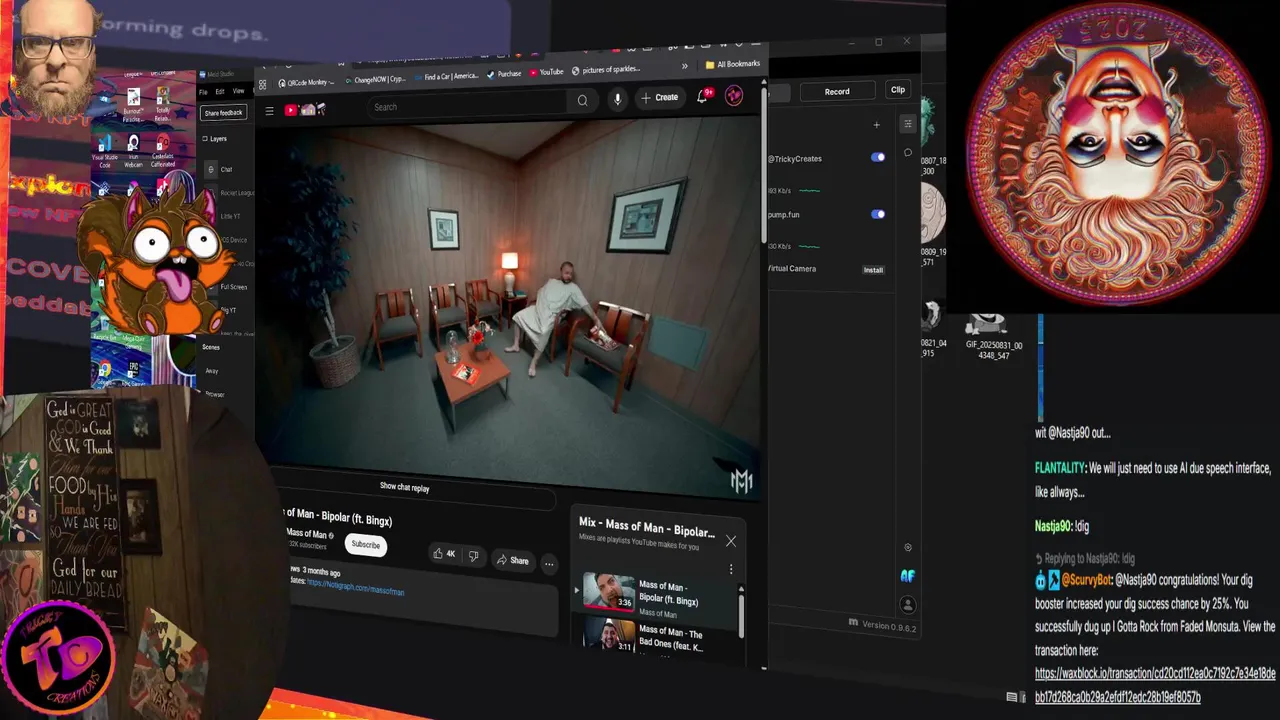Image resolution: width=1280 pixels, height=720 pixels.
Task: Click the magnifier search button on YouTube
Action: (x=582, y=100)
